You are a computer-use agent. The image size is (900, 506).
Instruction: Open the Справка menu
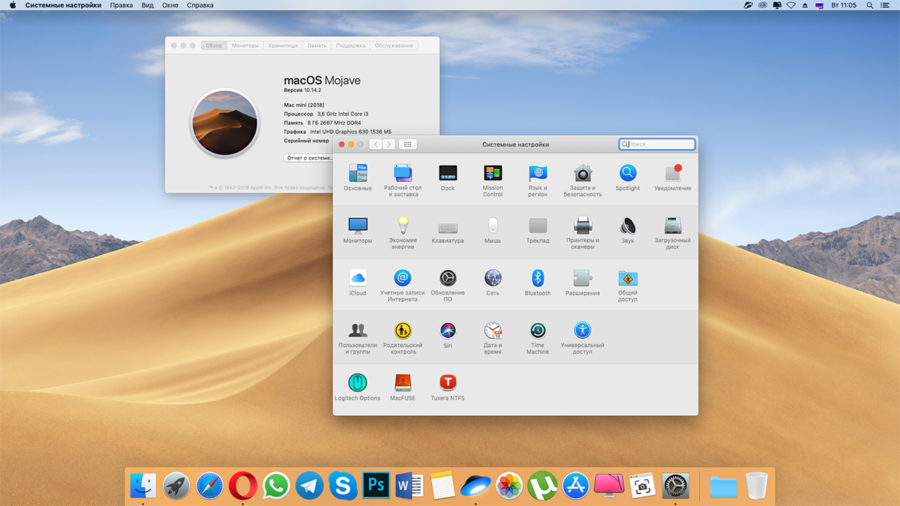coord(200,5)
